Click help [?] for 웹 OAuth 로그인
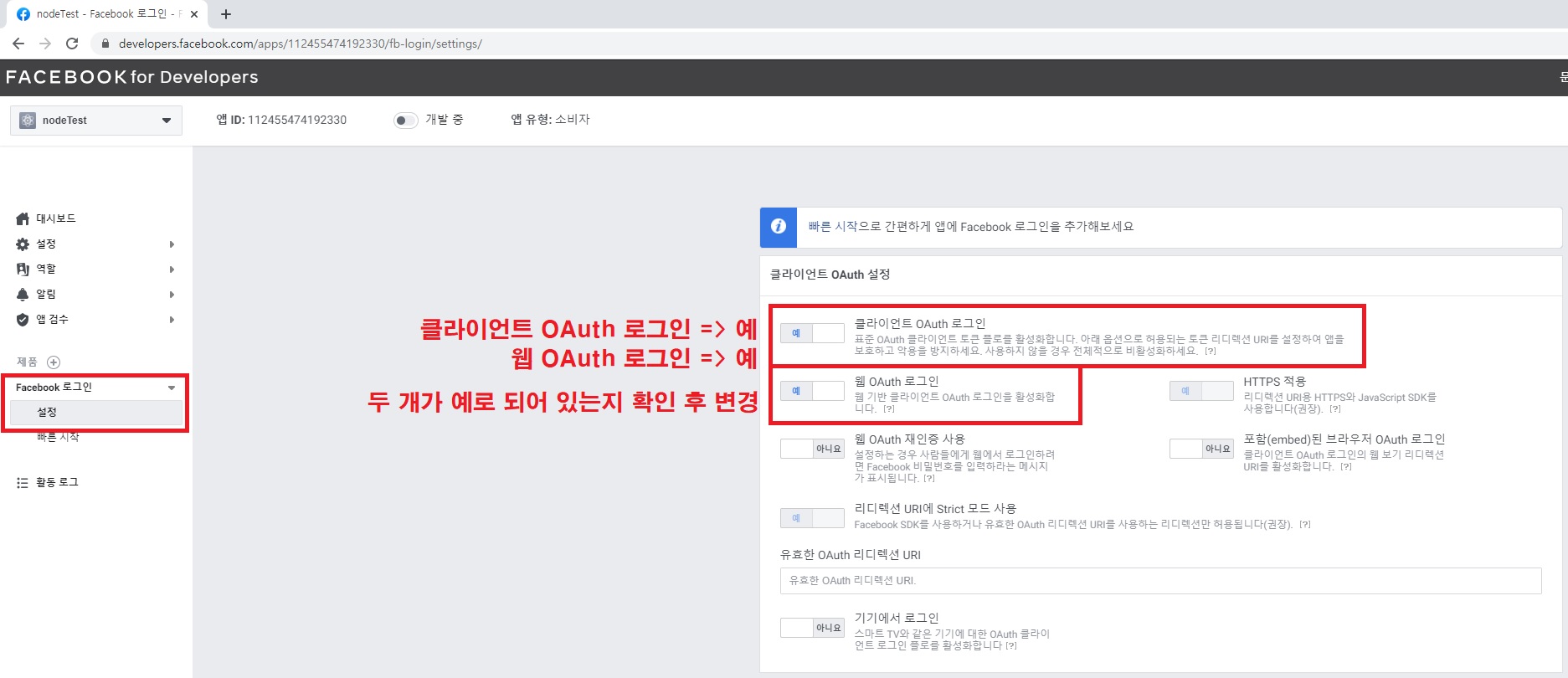 click(889, 409)
